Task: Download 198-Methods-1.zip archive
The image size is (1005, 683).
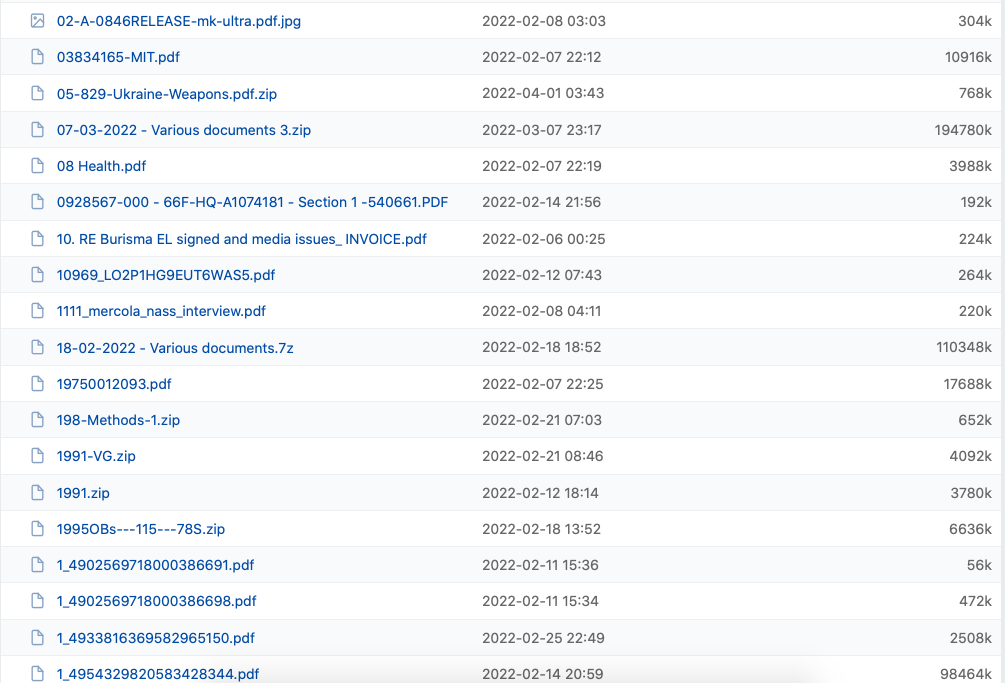Action: click(x=118, y=420)
